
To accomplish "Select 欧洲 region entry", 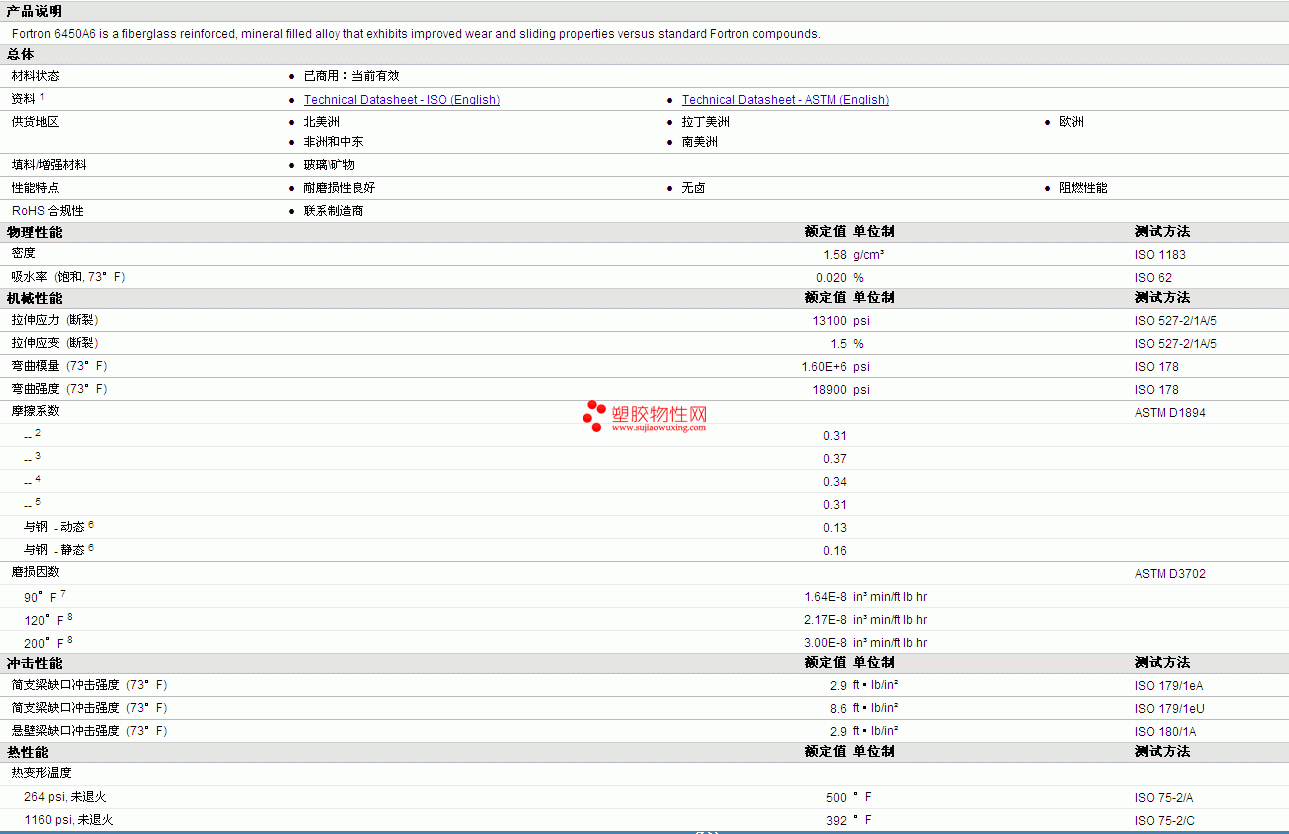I will point(1072,122).
